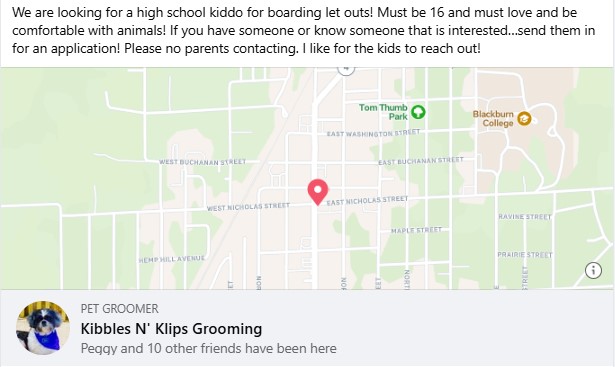View Peggy and 10 other friends text

point(209,348)
